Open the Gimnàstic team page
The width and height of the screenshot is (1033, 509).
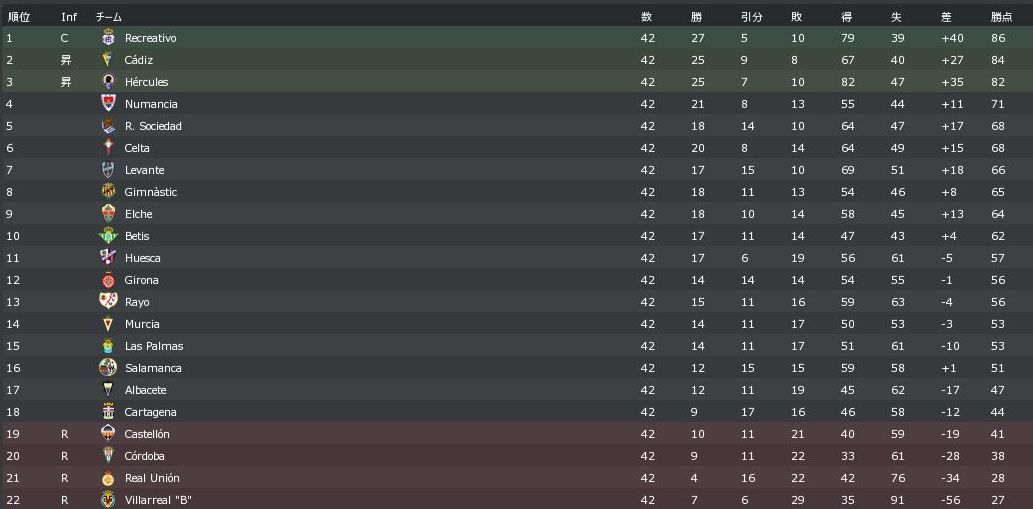[150, 192]
